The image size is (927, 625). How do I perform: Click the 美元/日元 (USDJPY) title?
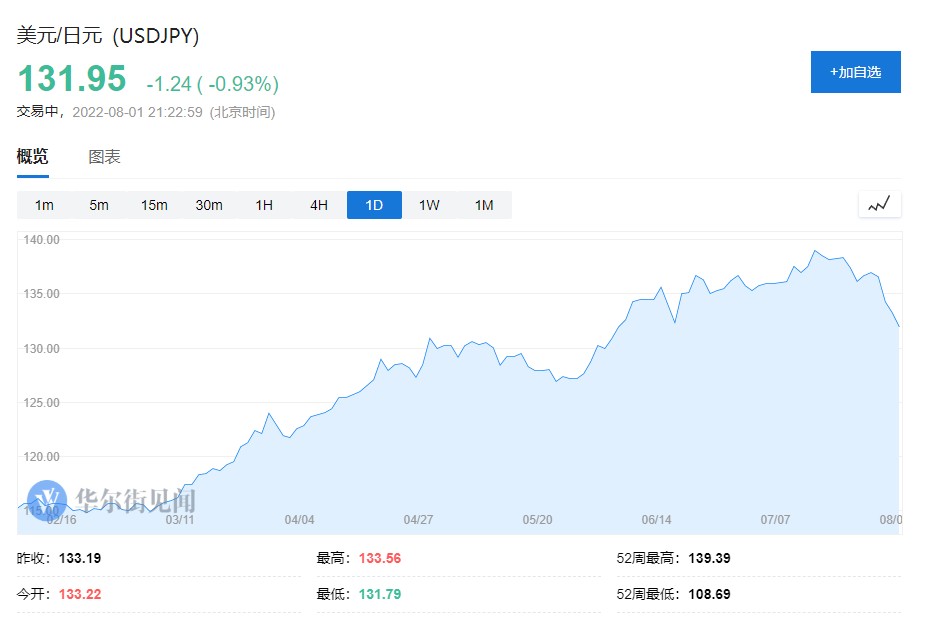(108, 35)
